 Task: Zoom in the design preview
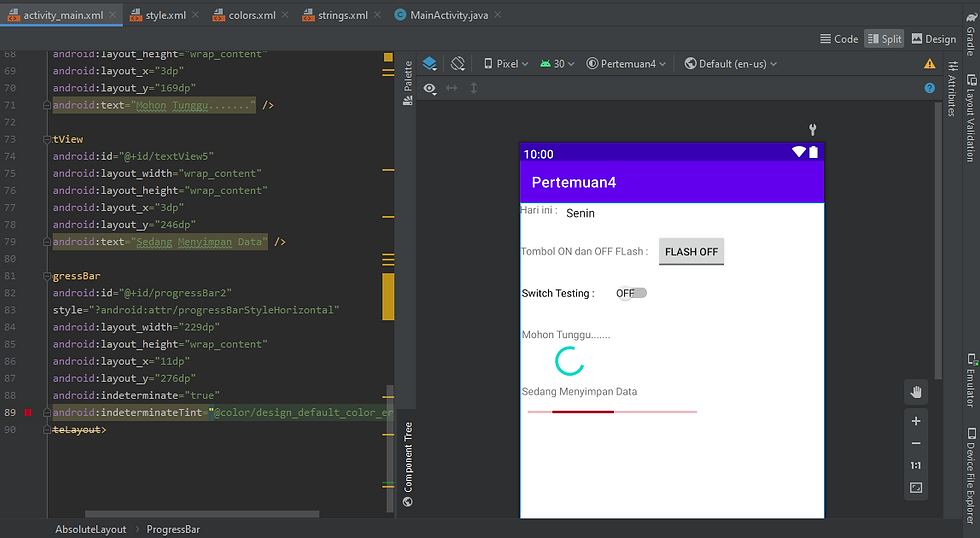click(916, 421)
